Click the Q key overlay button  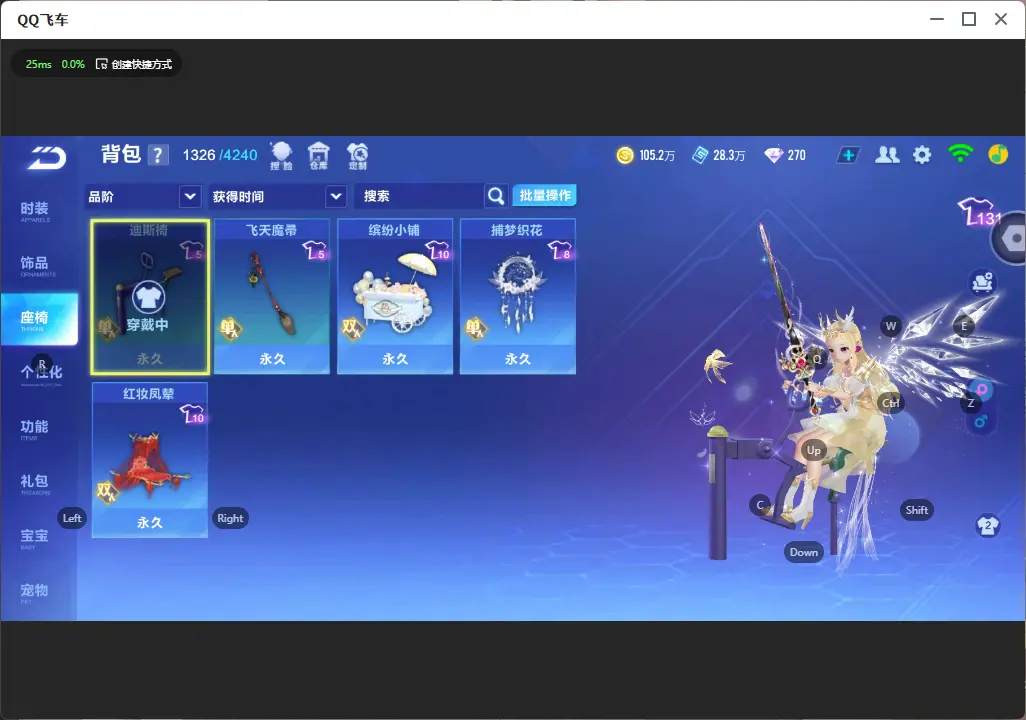tap(817, 359)
